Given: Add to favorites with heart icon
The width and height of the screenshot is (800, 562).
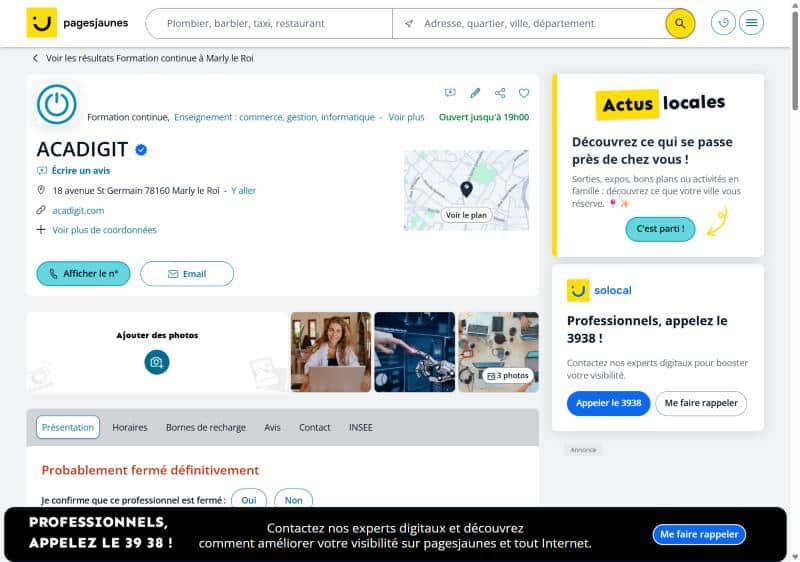Looking at the screenshot, I should click(x=524, y=93).
